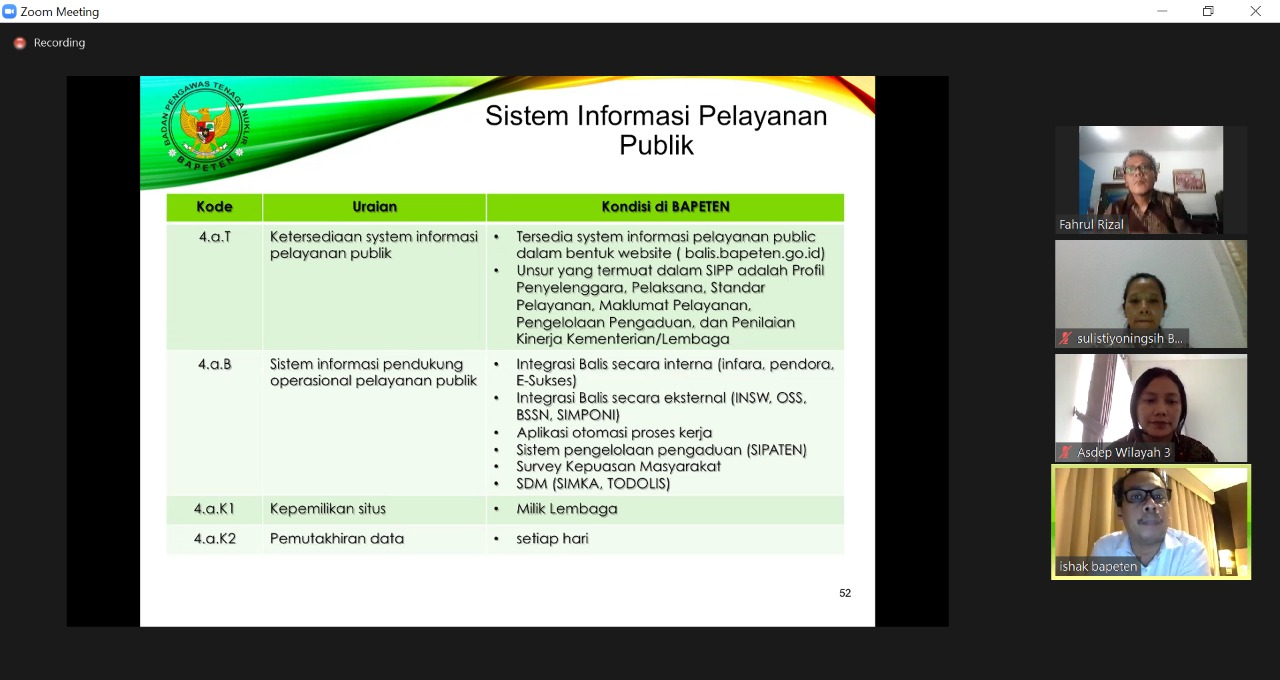Click the Recording label text
Viewport: 1280px width, 680px height.
(x=59, y=43)
